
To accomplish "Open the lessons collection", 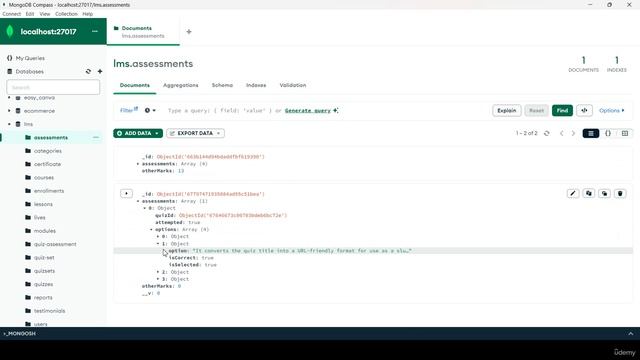I will tap(43, 204).
